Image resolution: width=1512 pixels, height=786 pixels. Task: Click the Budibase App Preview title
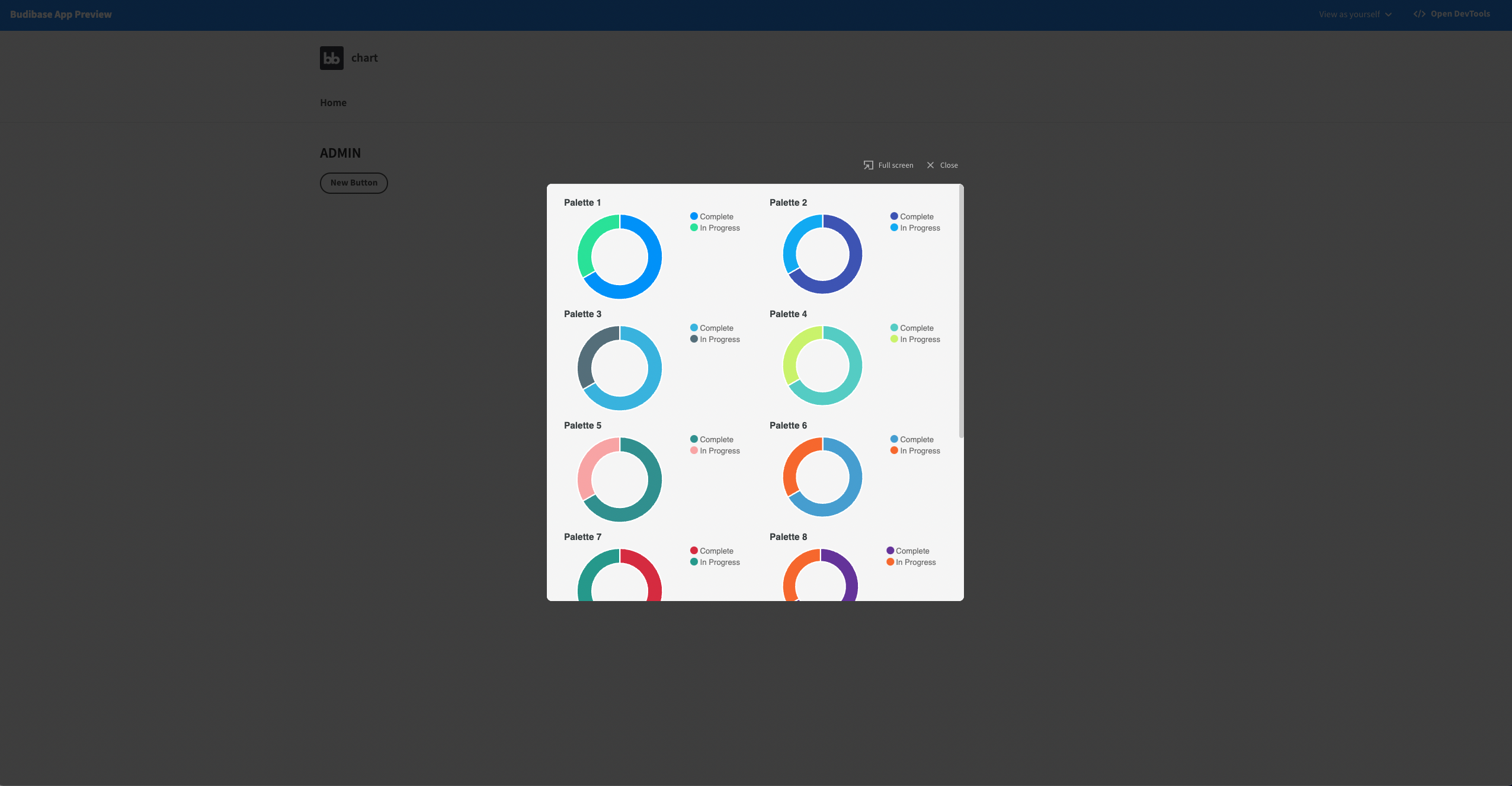[61, 14]
